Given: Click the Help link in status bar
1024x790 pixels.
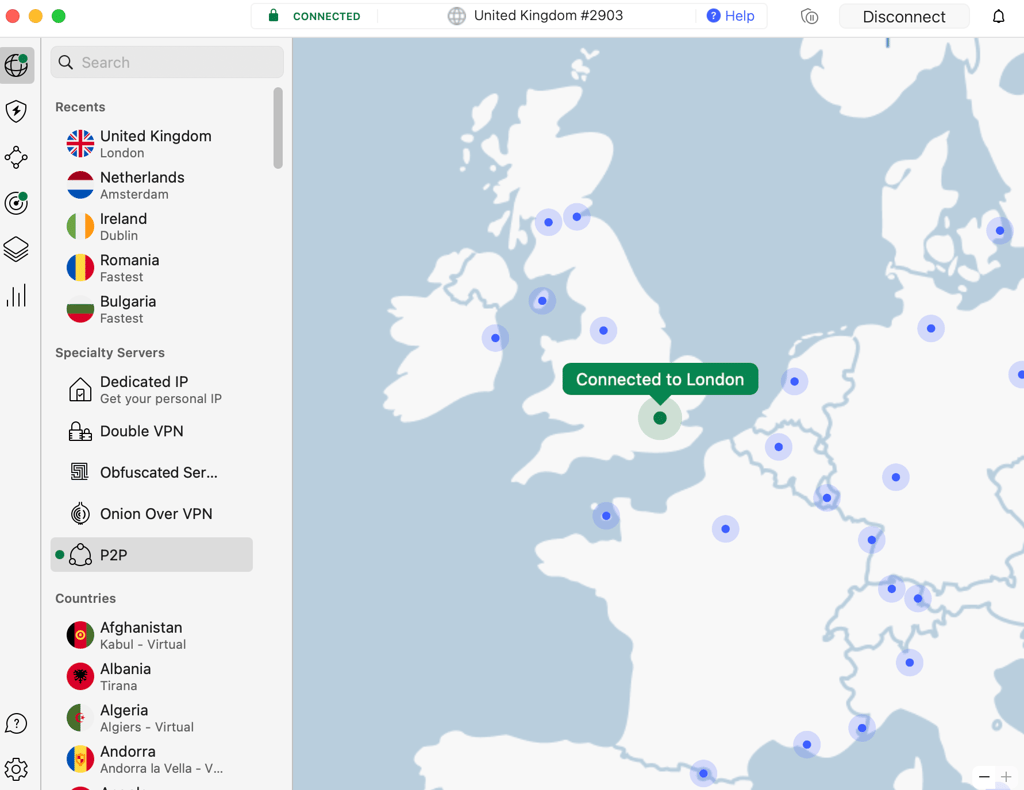Looking at the screenshot, I should (x=731, y=16).
